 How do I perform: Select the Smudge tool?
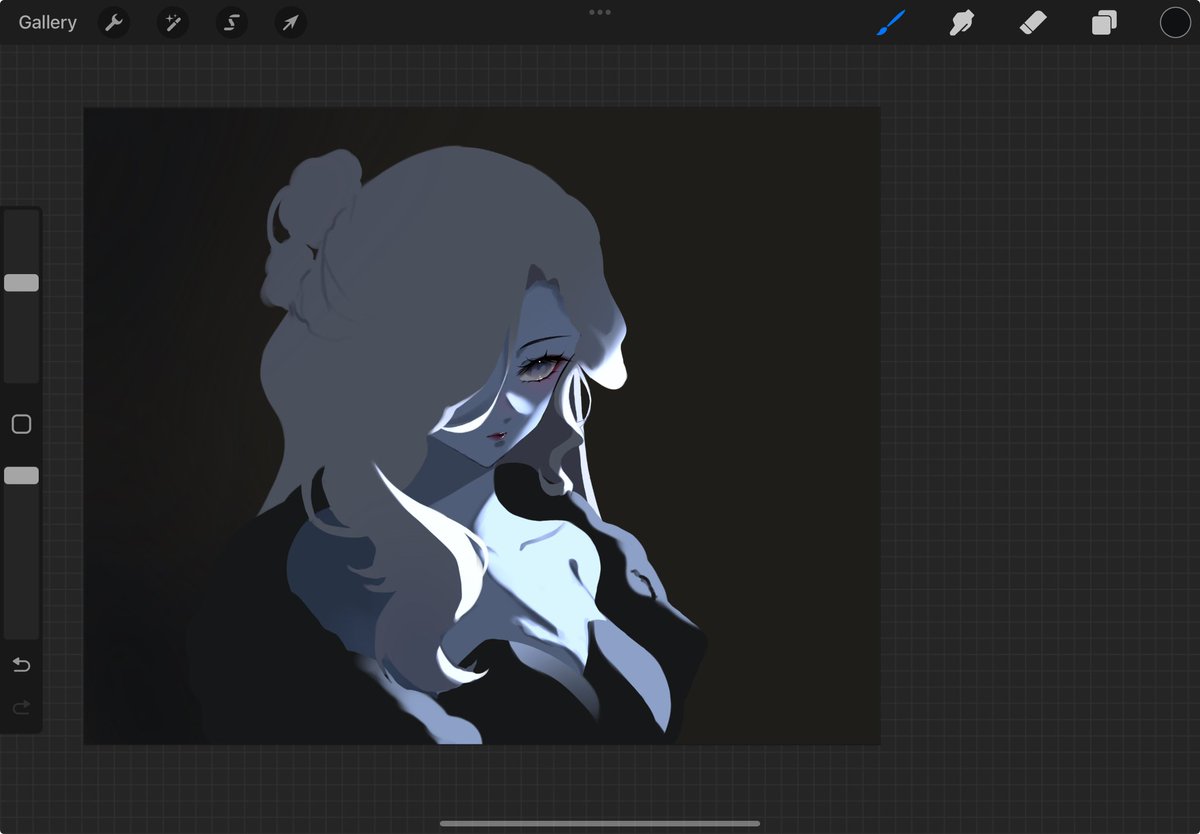click(961, 22)
